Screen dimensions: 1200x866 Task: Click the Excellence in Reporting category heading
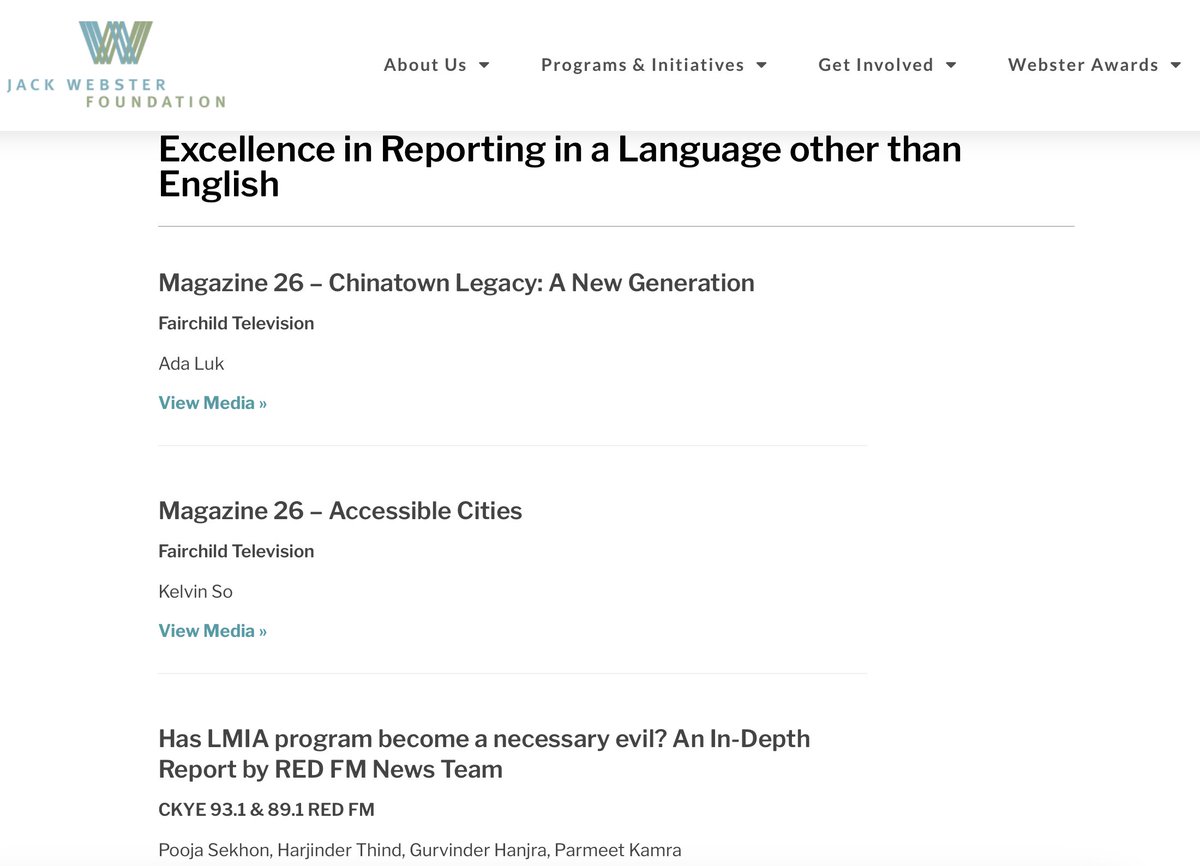click(560, 166)
